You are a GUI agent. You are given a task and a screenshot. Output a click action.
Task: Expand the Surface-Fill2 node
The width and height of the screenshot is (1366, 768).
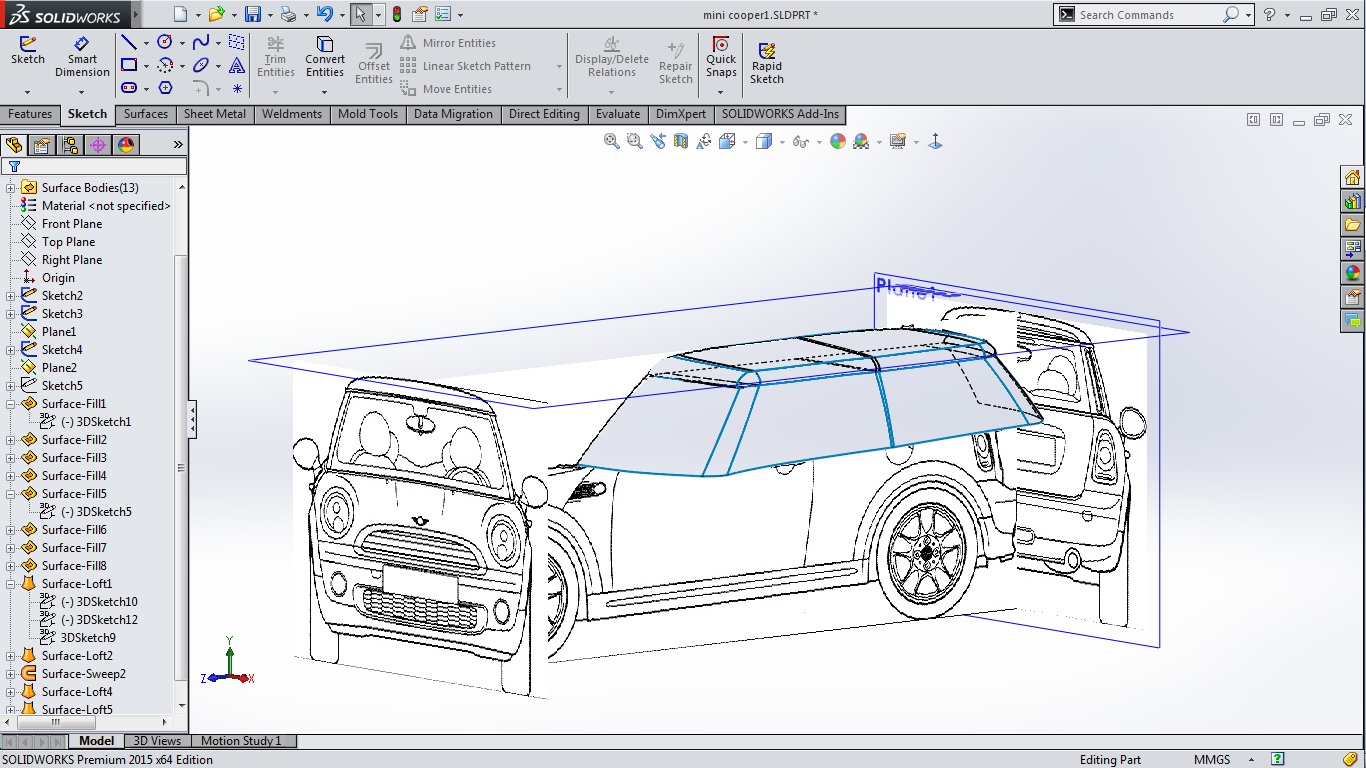pyautogui.click(x=11, y=440)
